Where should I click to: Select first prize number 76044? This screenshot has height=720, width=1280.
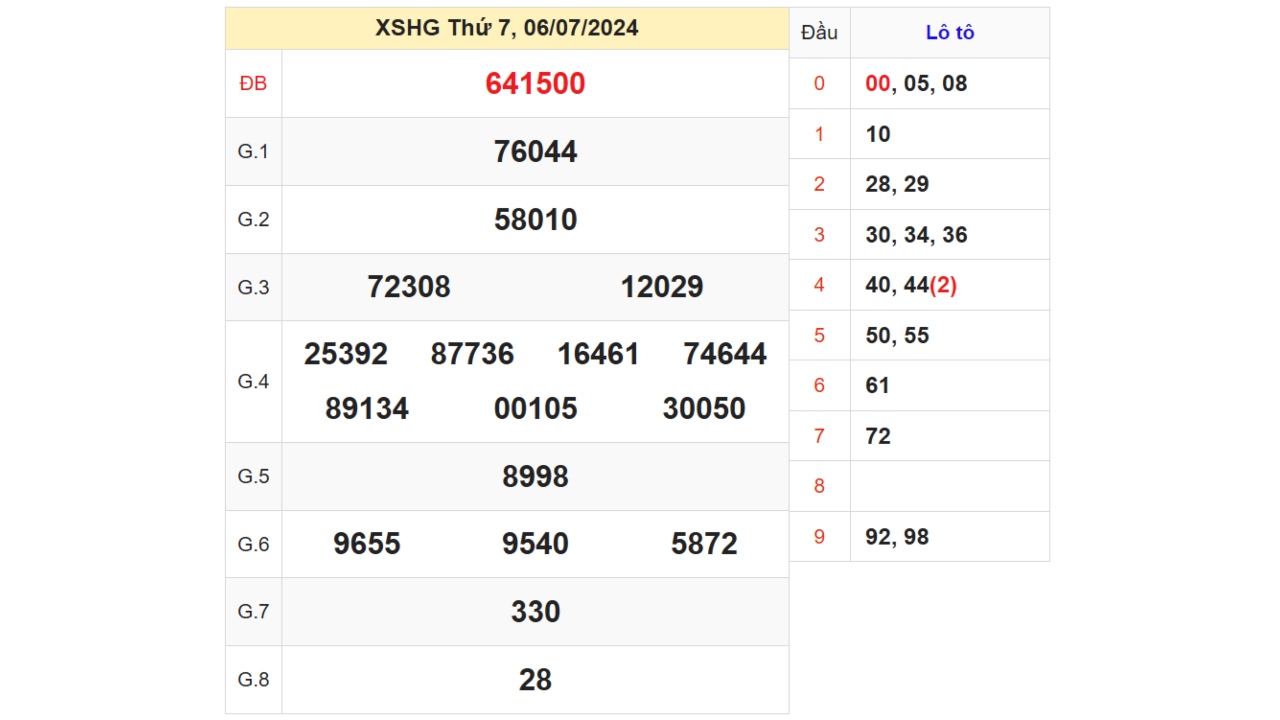click(x=535, y=152)
